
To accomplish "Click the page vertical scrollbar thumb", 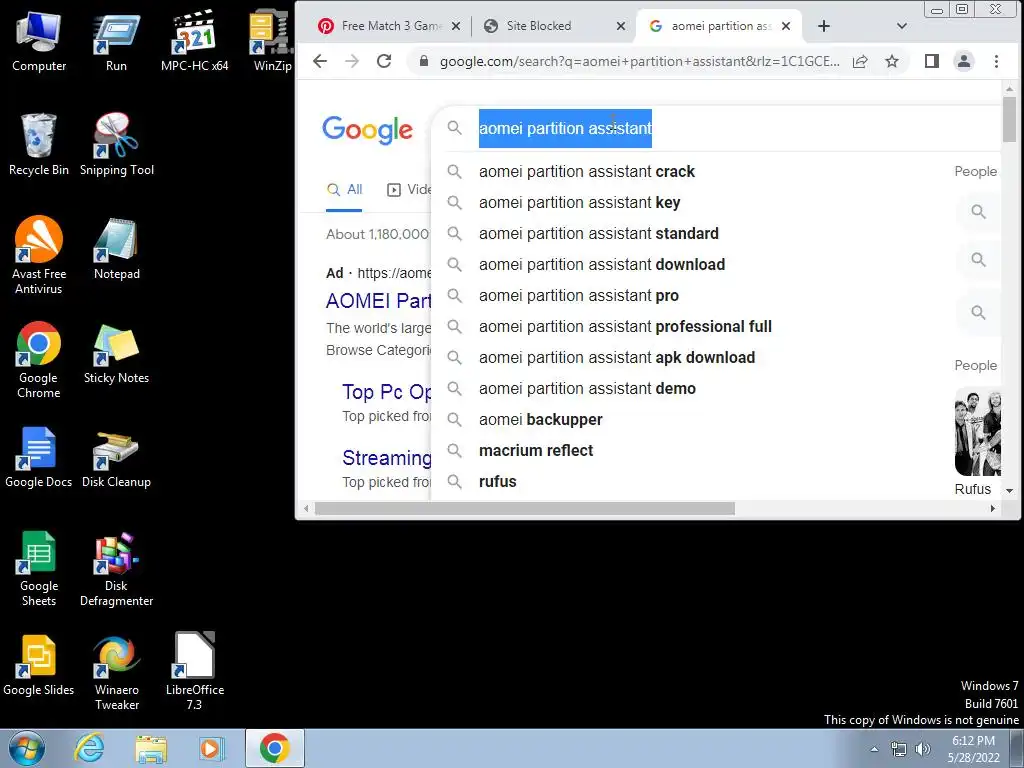I will pyautogui.click(x=1010, y=119).
